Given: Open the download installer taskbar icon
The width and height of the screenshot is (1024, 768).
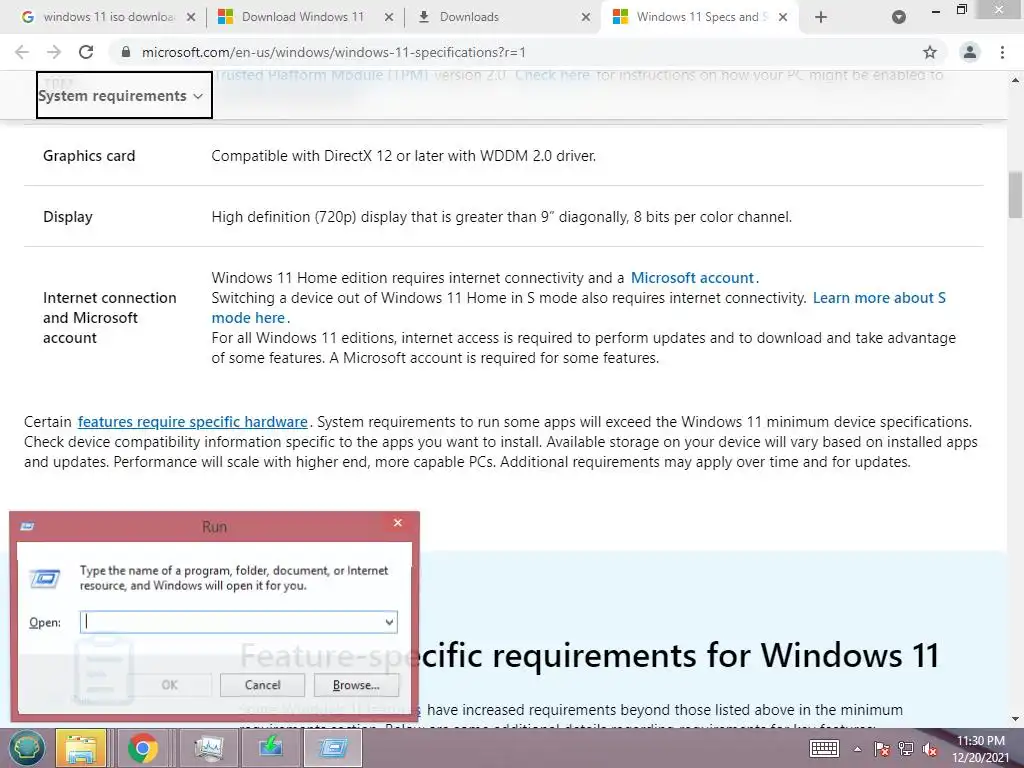Looking at the screenshot, I should click(270, 748).
